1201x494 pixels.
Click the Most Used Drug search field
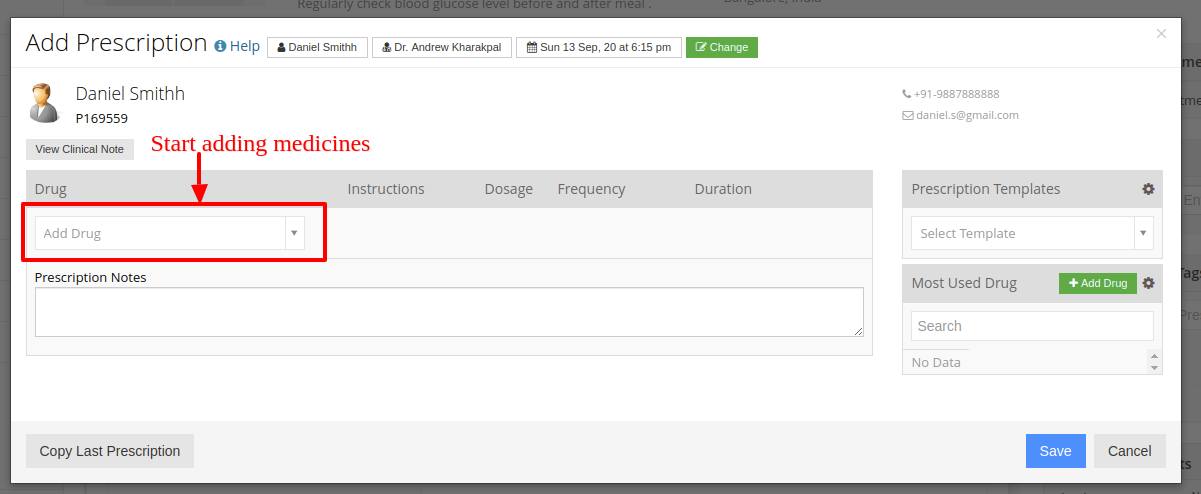tap(1032, 326)
